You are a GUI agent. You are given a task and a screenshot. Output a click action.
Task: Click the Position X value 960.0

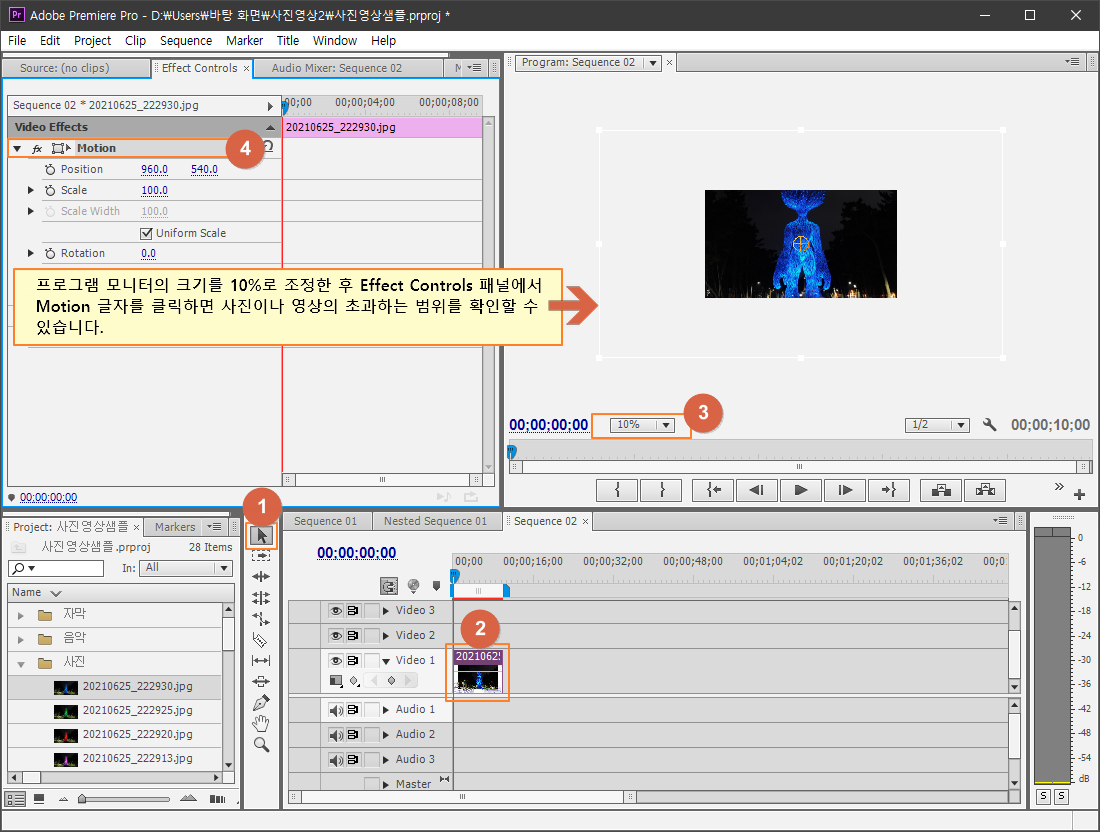[154, 169]
